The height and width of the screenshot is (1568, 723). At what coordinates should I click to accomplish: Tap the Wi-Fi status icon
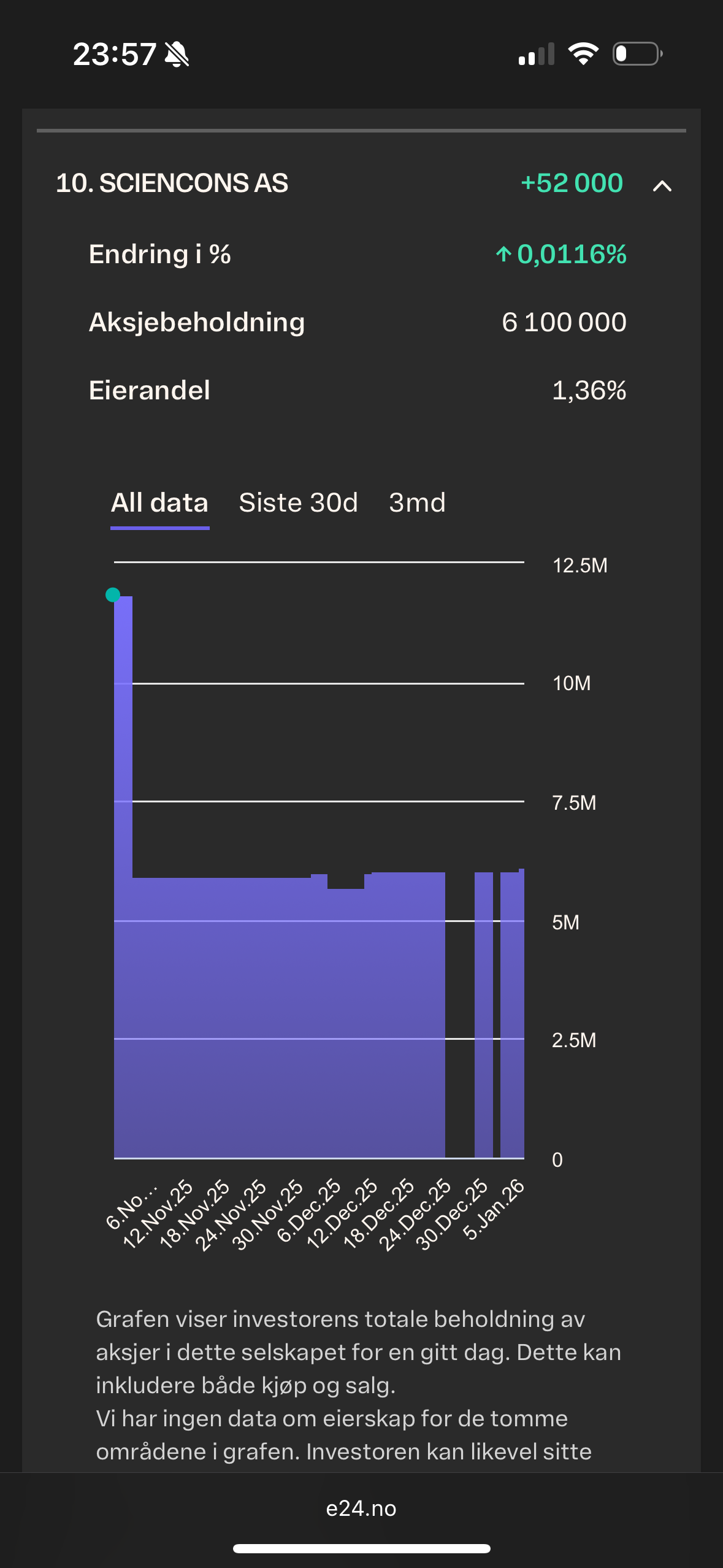(583, 54)
